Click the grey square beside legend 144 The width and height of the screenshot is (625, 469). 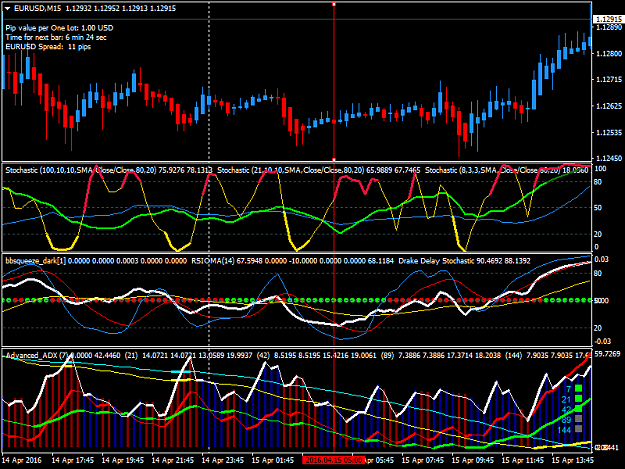pos(578,429)
